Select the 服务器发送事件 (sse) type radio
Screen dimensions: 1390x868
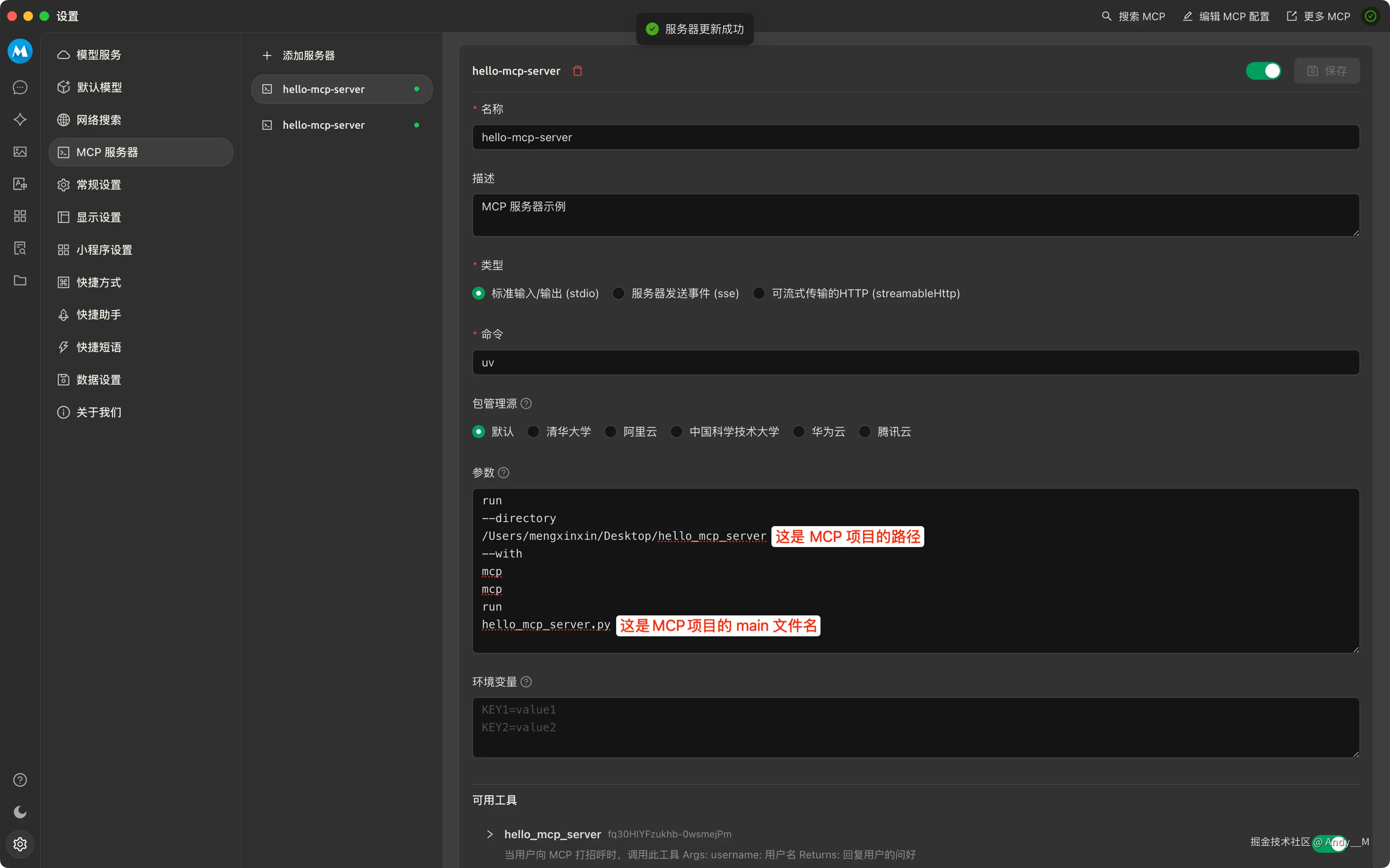pos(619,293)
